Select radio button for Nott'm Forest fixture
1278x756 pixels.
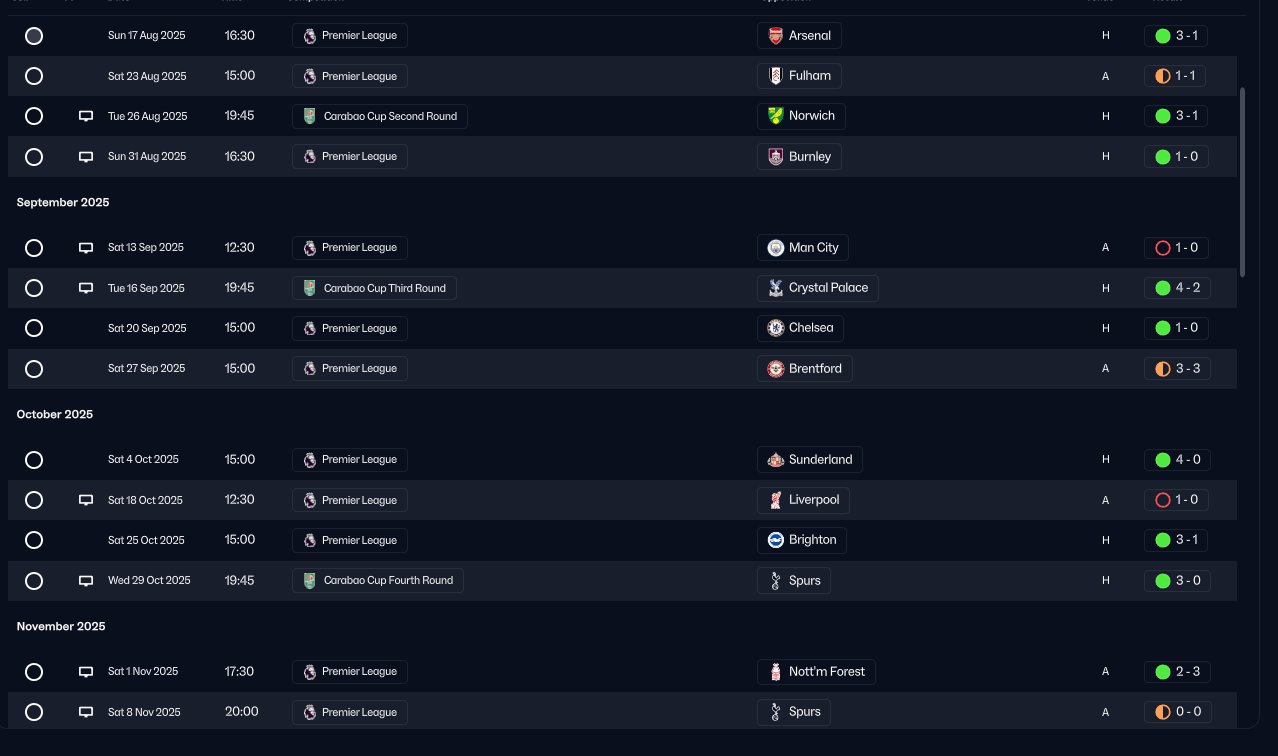[34, 672]
